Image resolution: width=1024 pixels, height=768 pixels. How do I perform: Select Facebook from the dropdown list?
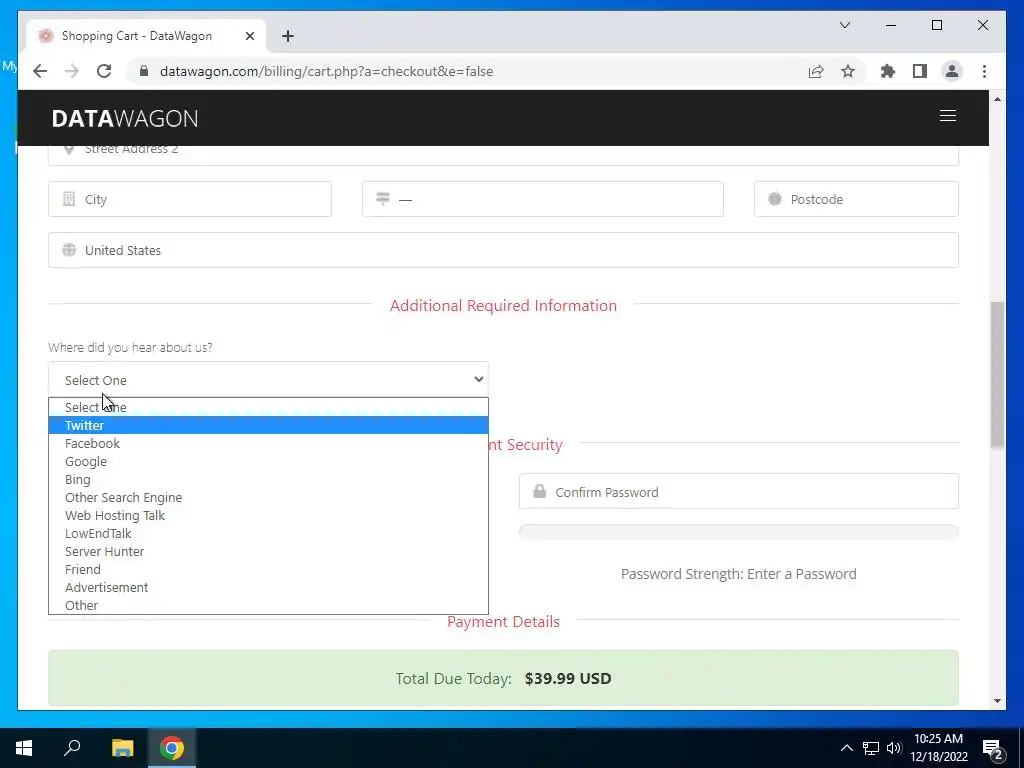(x=268, y=443)
